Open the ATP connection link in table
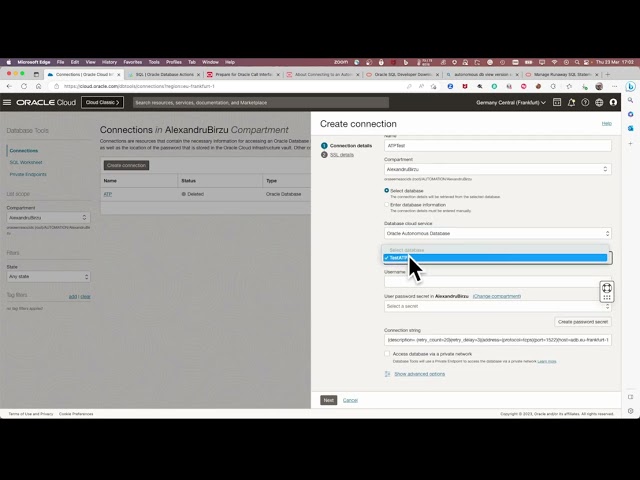Viewport: 640px width, 480px height. coord(107,194)
